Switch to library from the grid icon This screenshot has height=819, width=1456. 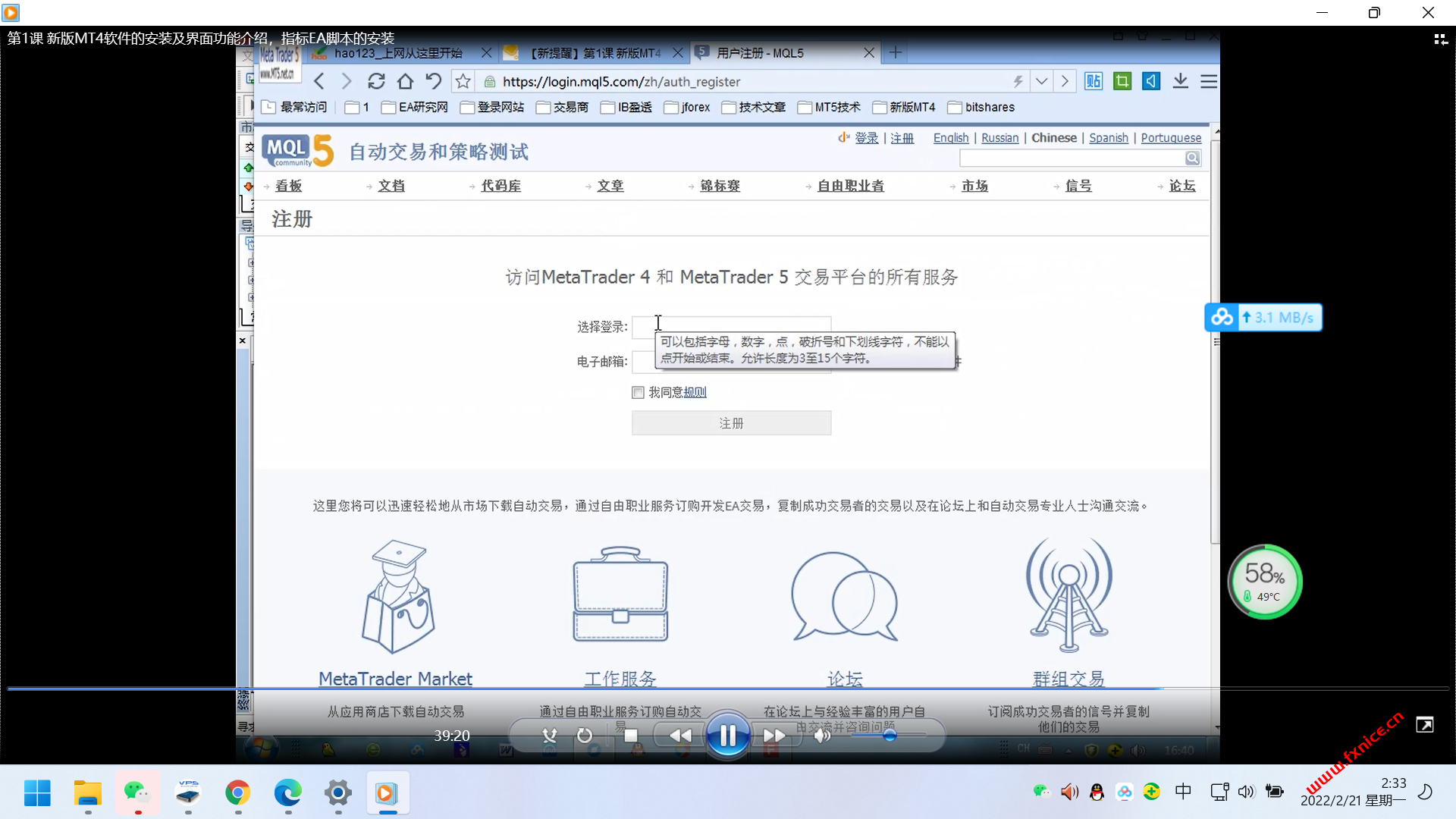pos(1440,39)
